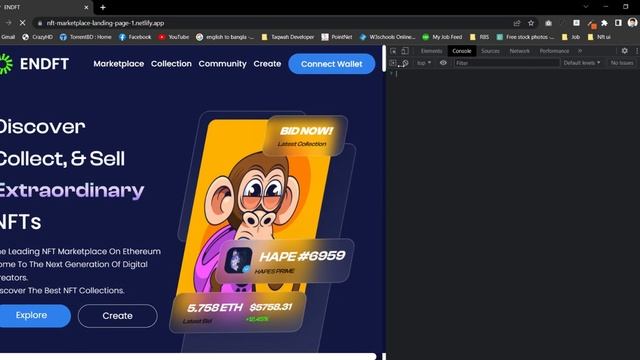Click the BID NOW! badge
This screenshot has width=640, height=360.
(x=305, y=136)
